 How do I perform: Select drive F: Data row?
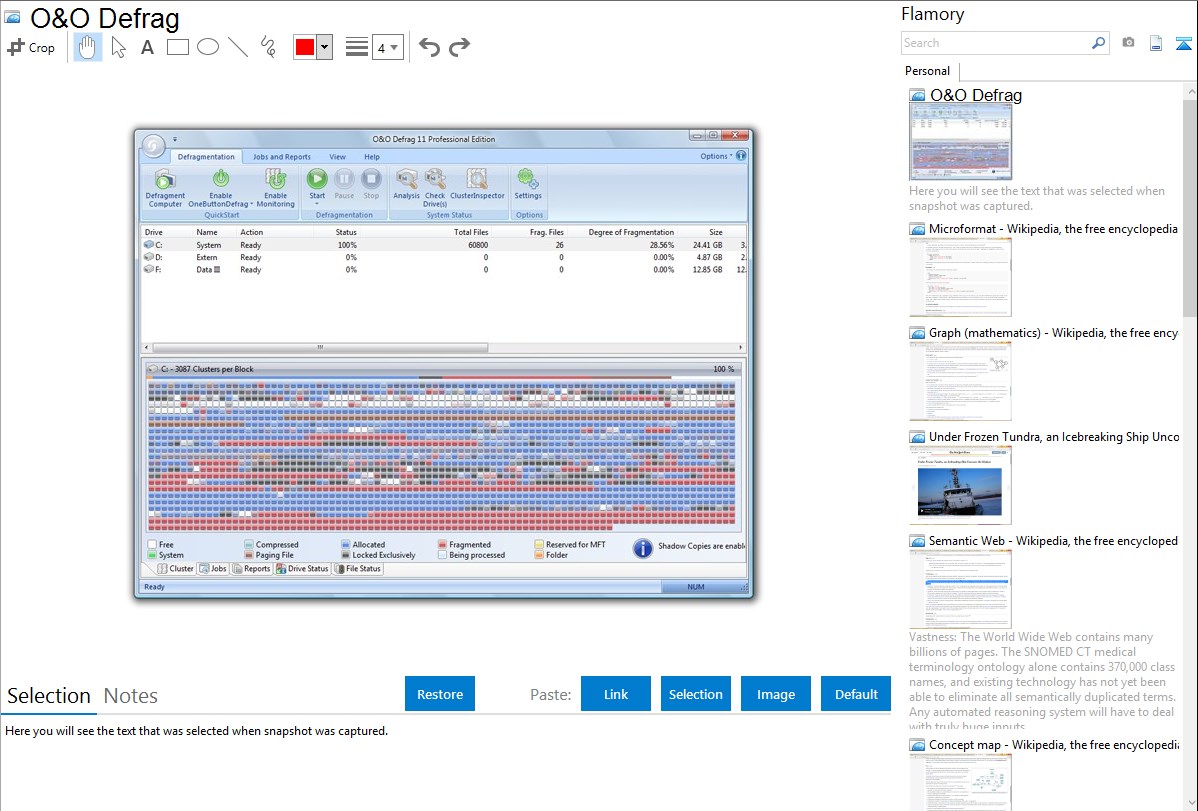click(x=443, y=270)
